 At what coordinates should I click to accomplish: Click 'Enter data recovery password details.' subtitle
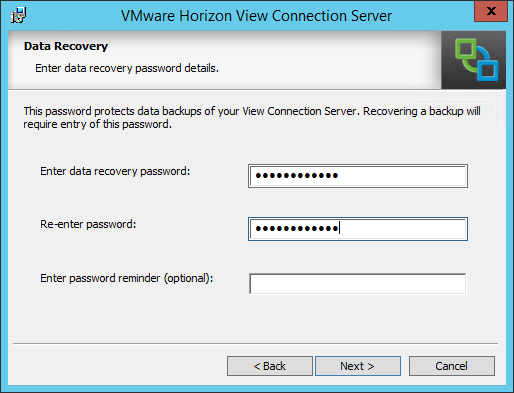[127, 68]
